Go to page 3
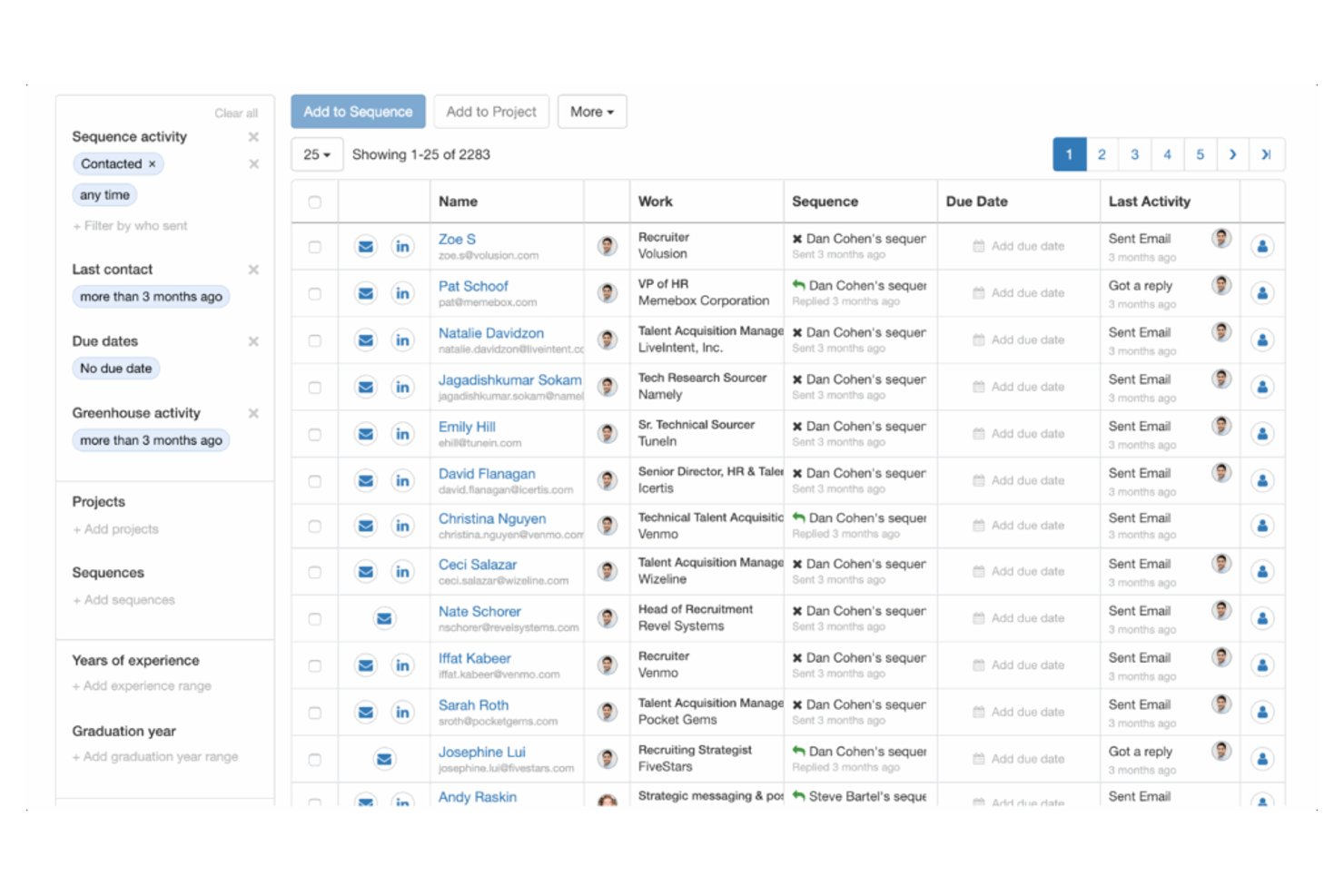 1134,154
